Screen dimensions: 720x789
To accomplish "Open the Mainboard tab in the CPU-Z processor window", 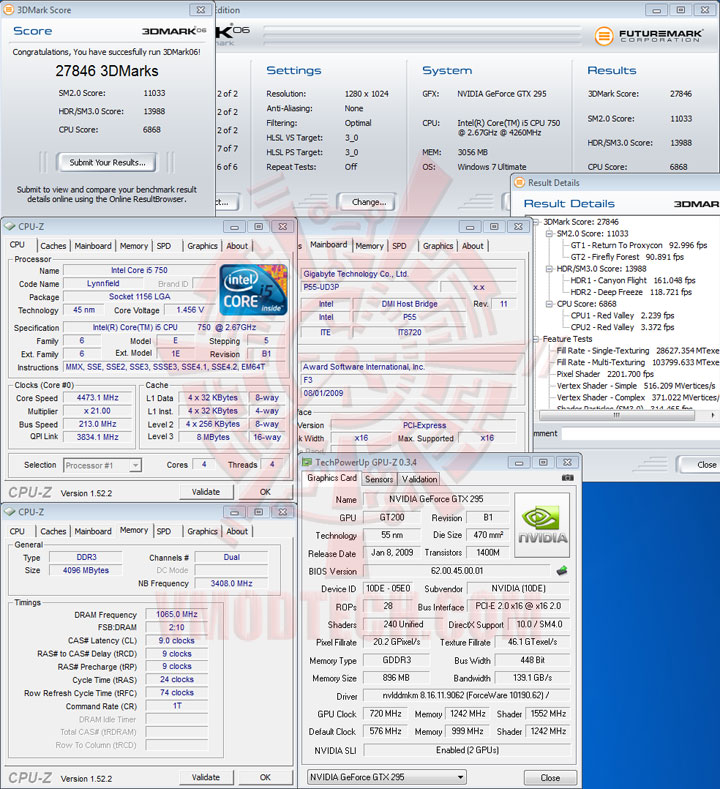I will point(93,246).
